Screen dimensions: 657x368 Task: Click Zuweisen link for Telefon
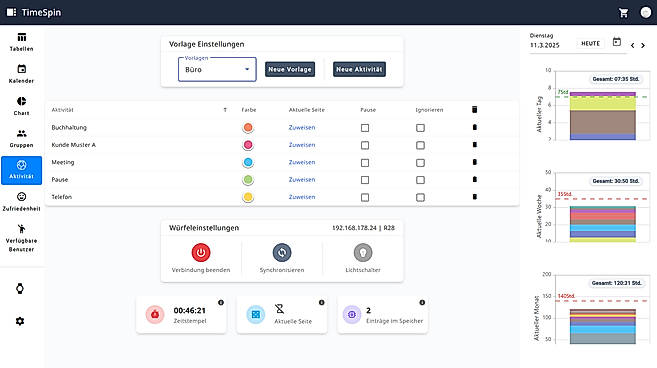(302, 197)
